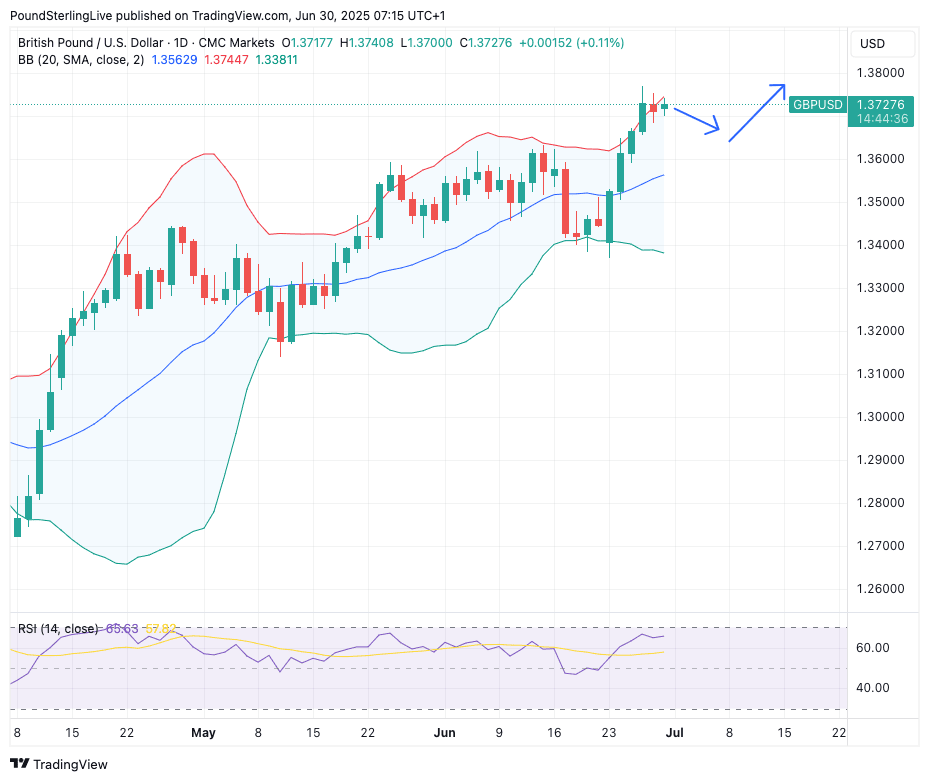
Task: Click the green lower band value 1.33811
Action: tap(277, 60)
